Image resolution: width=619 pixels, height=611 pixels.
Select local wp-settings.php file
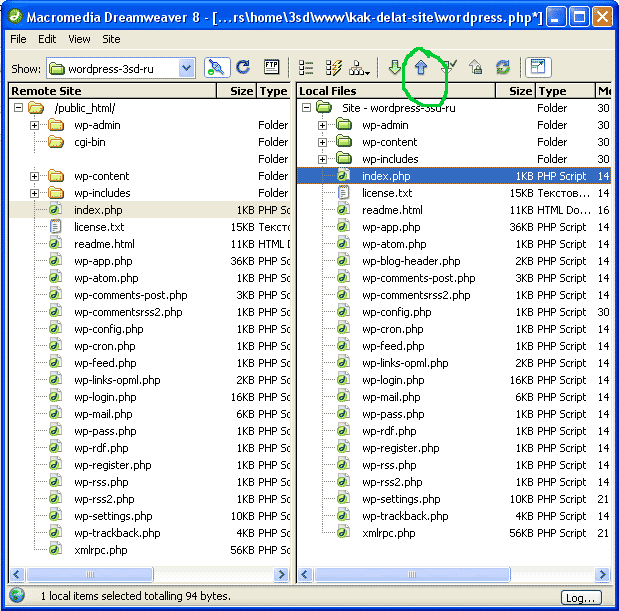401,499
